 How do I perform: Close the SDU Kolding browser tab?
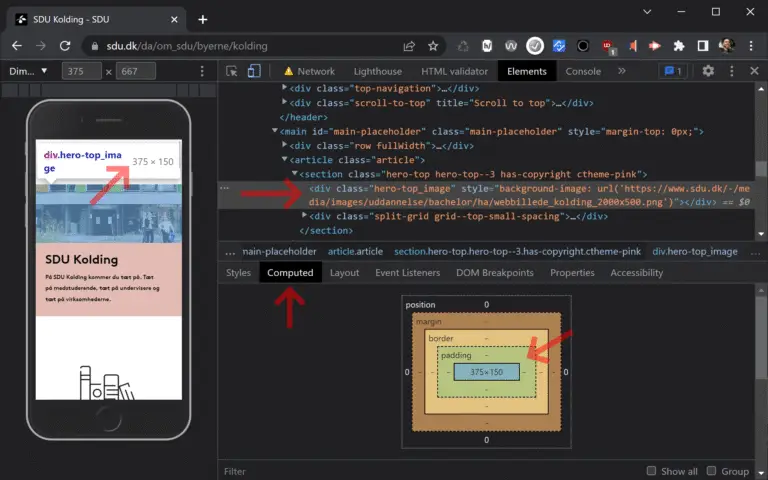tap(174, 20)
